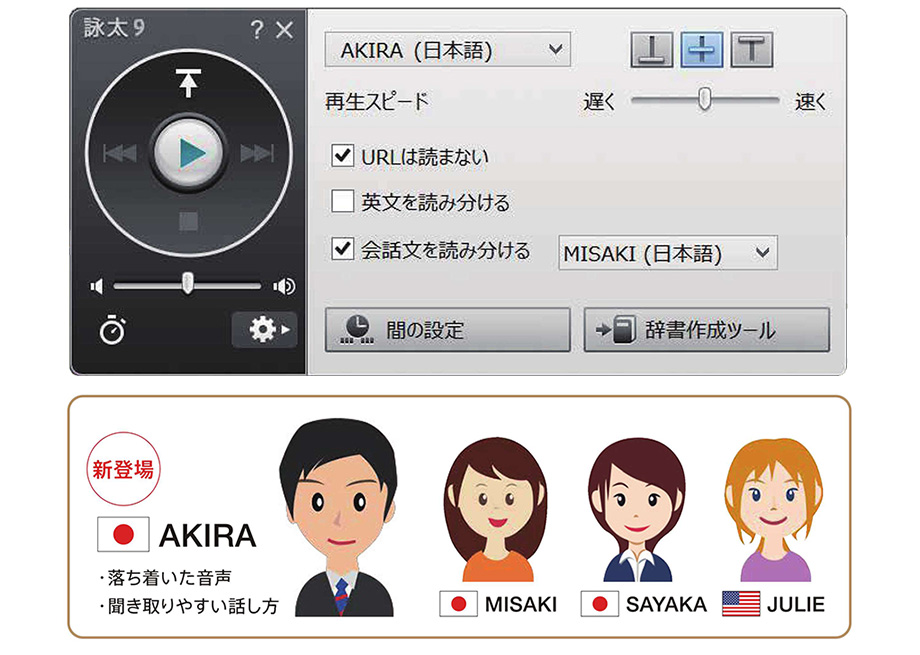Click the MISAKI character avatar

pyautogui.click(x=496, y=509)
